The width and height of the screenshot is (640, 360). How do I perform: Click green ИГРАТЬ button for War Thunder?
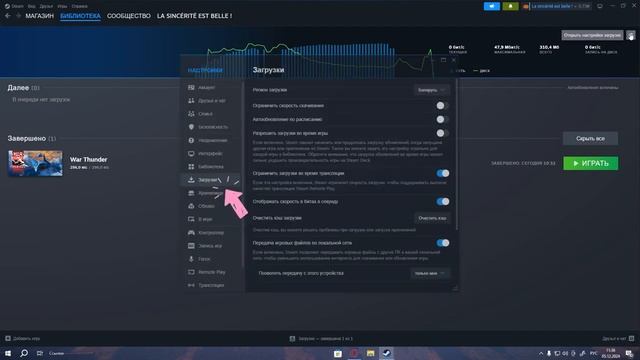591,163
